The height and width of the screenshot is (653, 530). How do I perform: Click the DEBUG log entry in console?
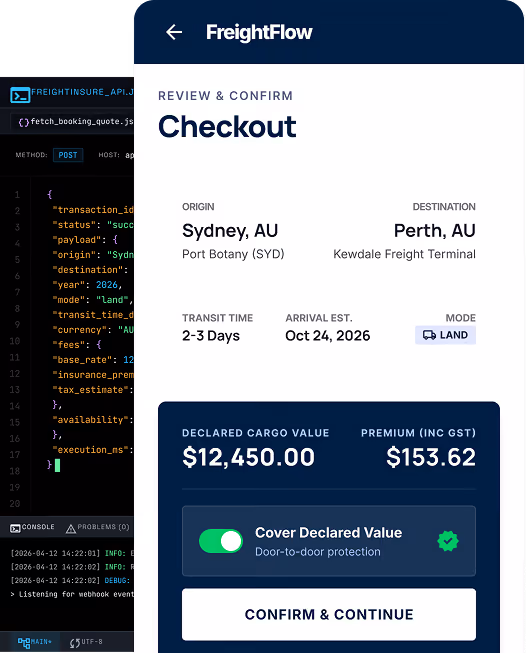pos(70,581)
